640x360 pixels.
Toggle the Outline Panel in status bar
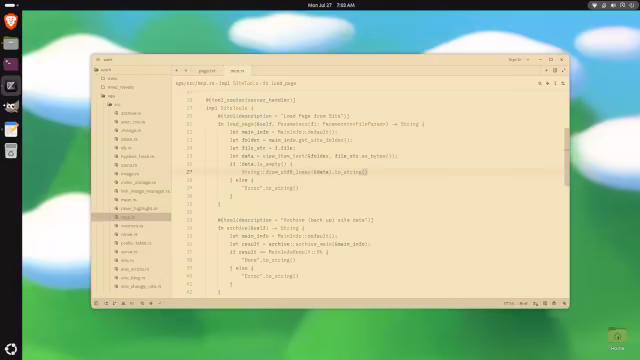106,303
